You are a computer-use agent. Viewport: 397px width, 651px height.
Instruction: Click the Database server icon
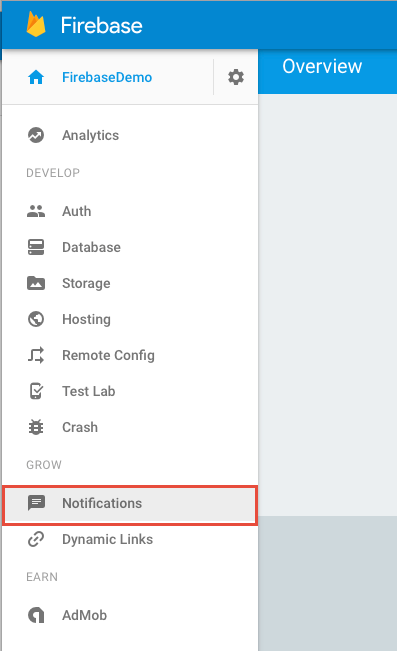[x=36, y=247]
